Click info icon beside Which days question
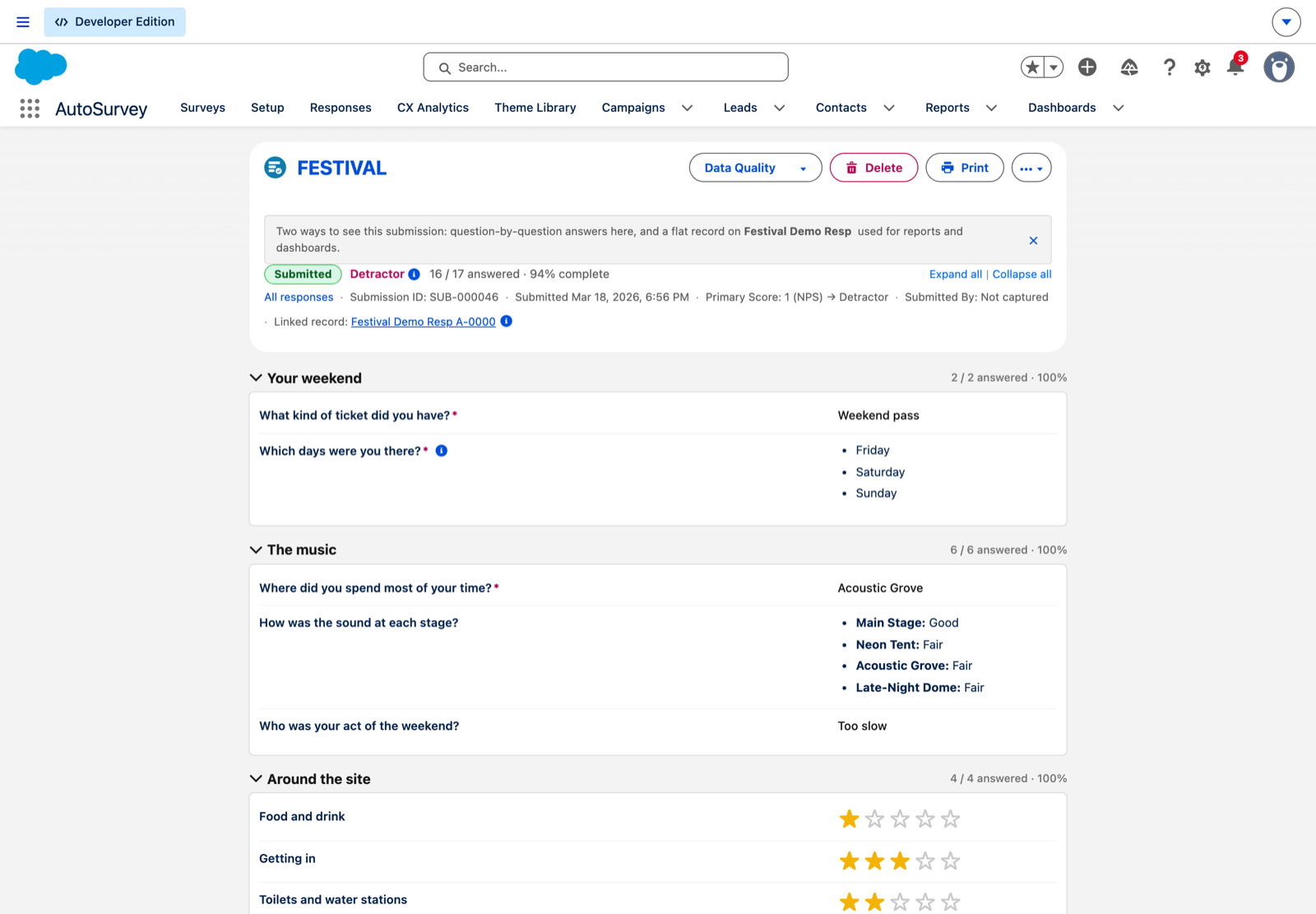The height and width of the screenshot is (914, 1316). click(442, 451)
